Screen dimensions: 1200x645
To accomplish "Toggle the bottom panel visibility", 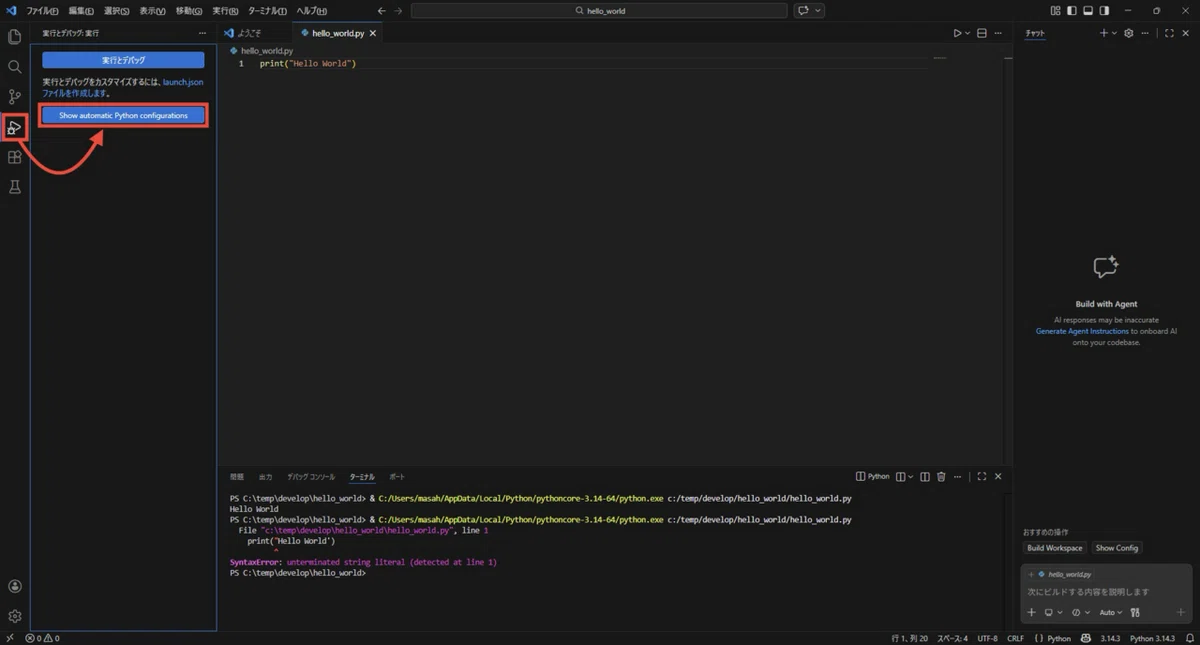I will [1088, 10].
